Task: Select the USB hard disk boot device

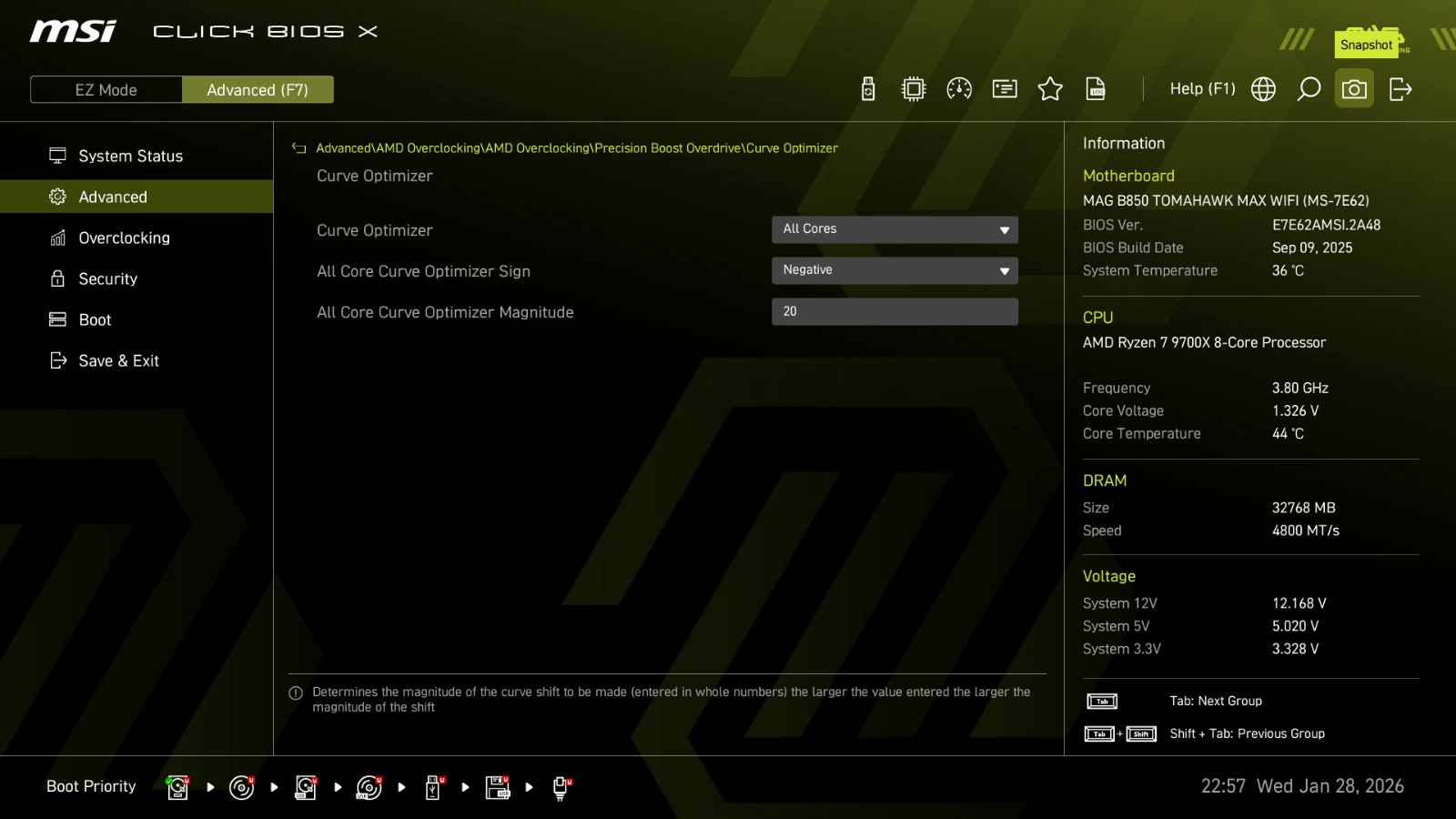Action: pos(306,787)
